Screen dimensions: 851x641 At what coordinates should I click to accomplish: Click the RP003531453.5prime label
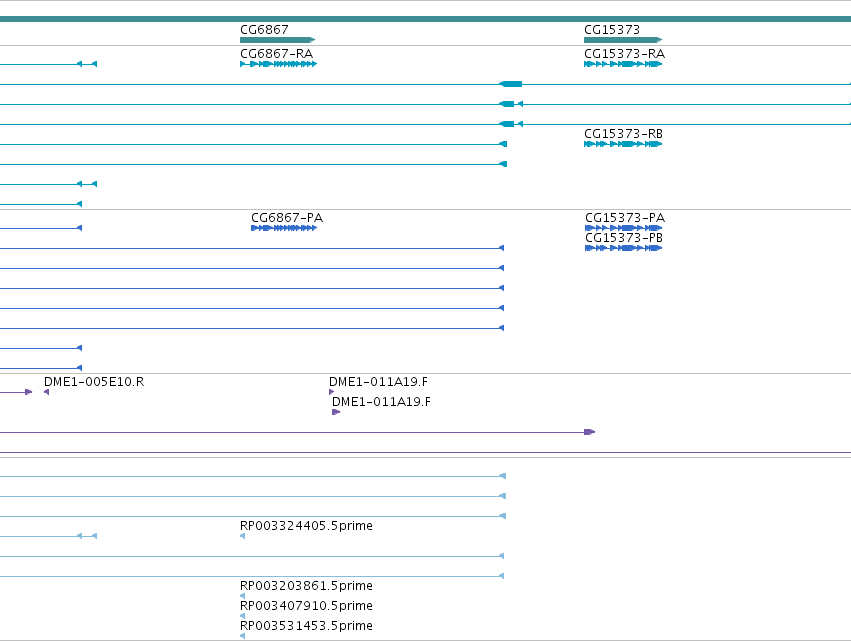tap(306, 626)
